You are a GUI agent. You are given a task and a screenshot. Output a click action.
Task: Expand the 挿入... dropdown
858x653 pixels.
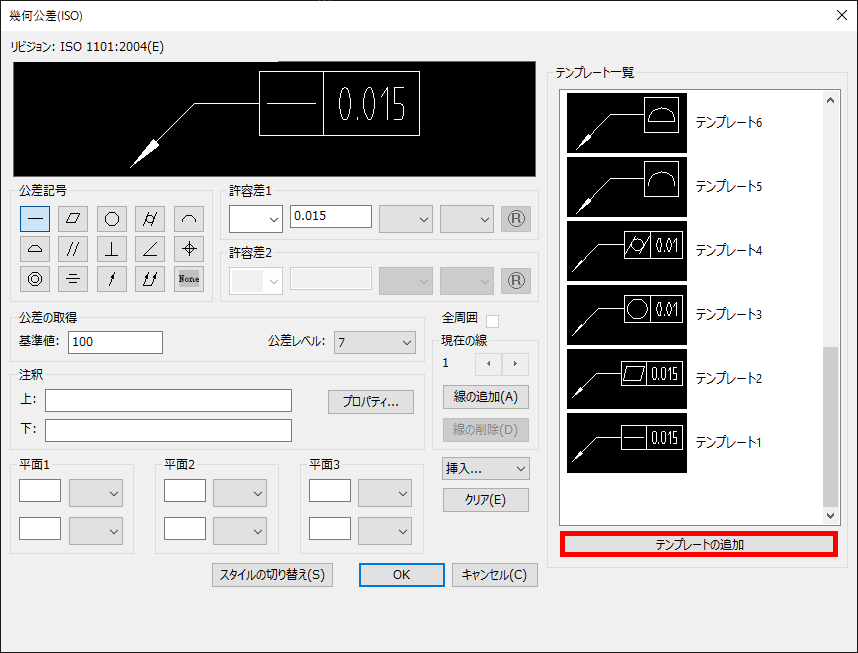[486, 469]
